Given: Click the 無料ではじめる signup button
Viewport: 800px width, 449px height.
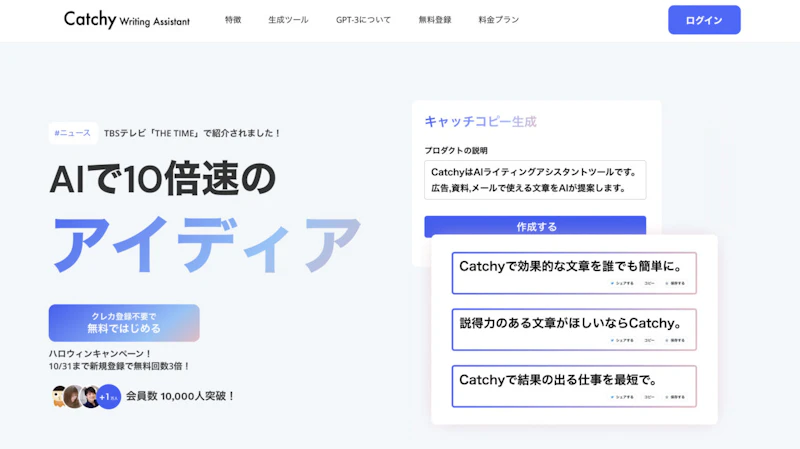Looking at the screenshot, I should pyautogui.click(x=124, y=323).
